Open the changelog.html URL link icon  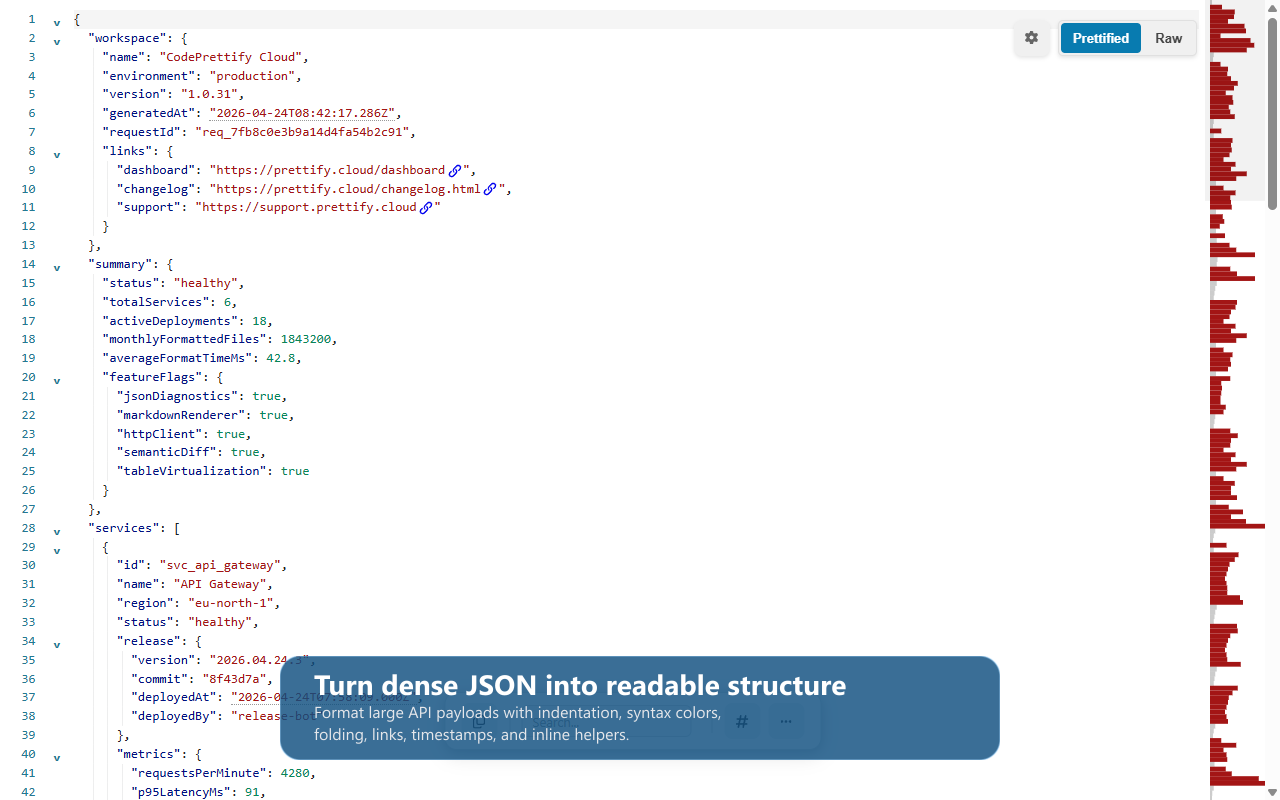tap(490, 189)
